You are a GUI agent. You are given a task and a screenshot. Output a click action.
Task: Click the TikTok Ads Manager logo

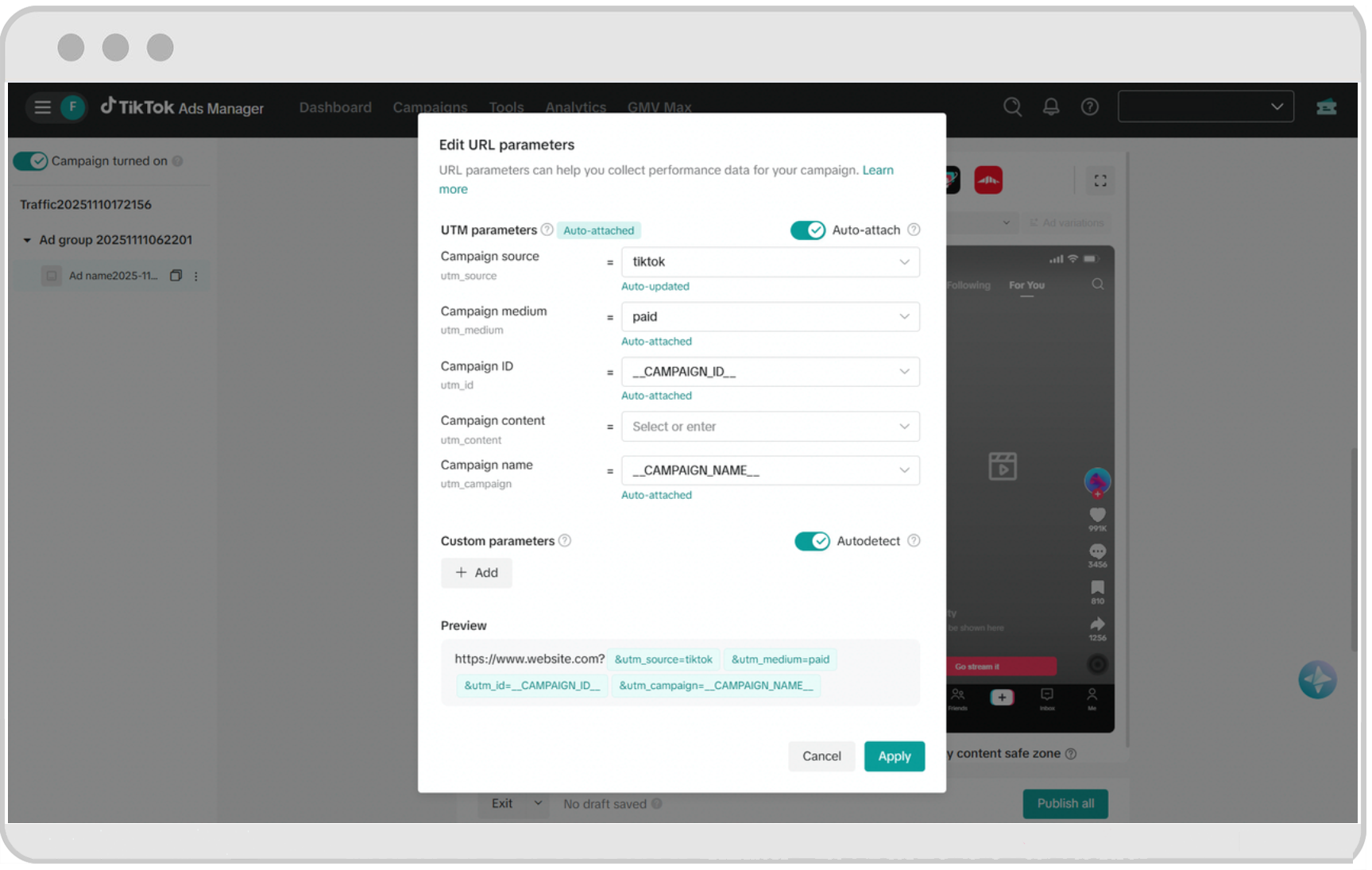(x=182, y=107)
